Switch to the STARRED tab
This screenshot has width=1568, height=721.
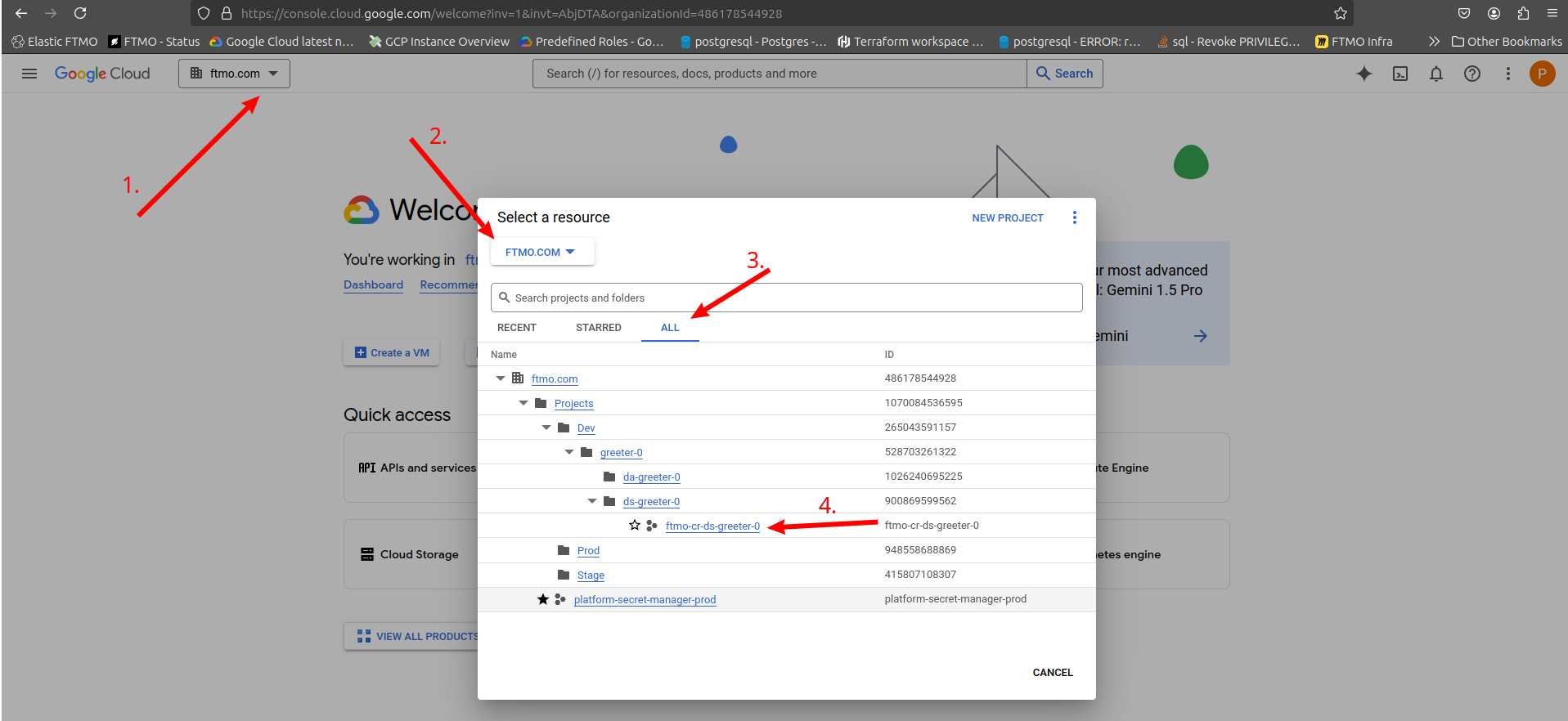click(598, 328)
